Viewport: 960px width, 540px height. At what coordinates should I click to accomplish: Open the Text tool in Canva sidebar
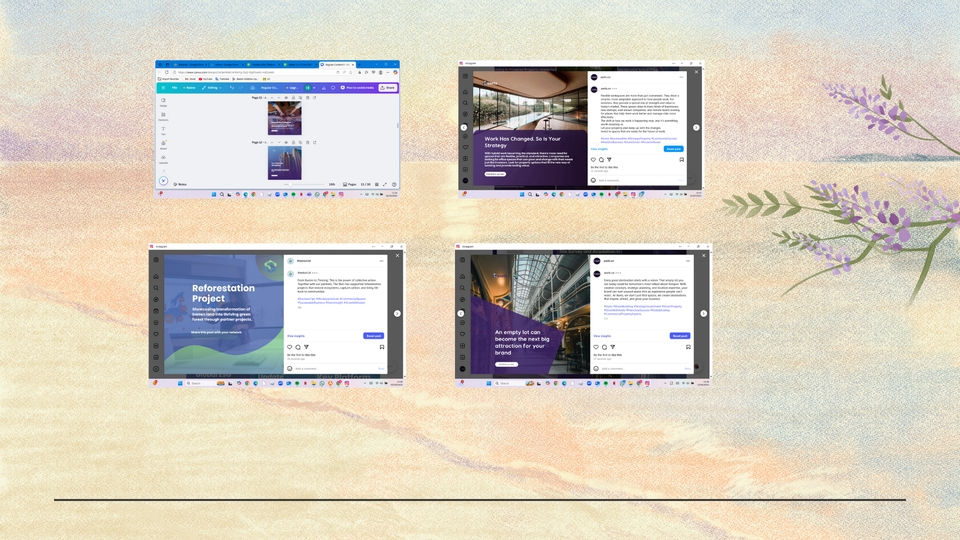click(x=164, y=131)
